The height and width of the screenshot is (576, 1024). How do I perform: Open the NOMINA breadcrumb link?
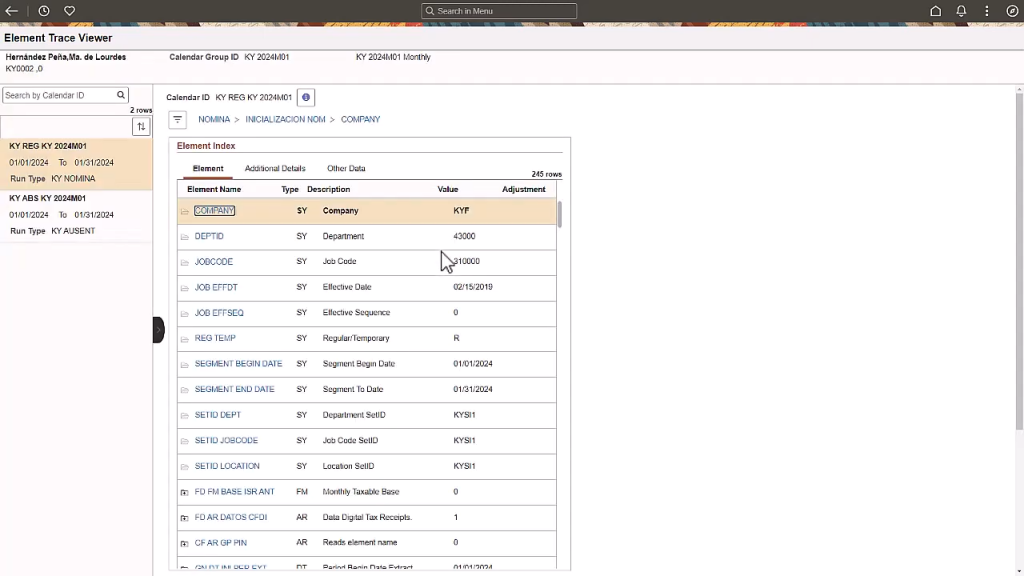click(214, 118)
